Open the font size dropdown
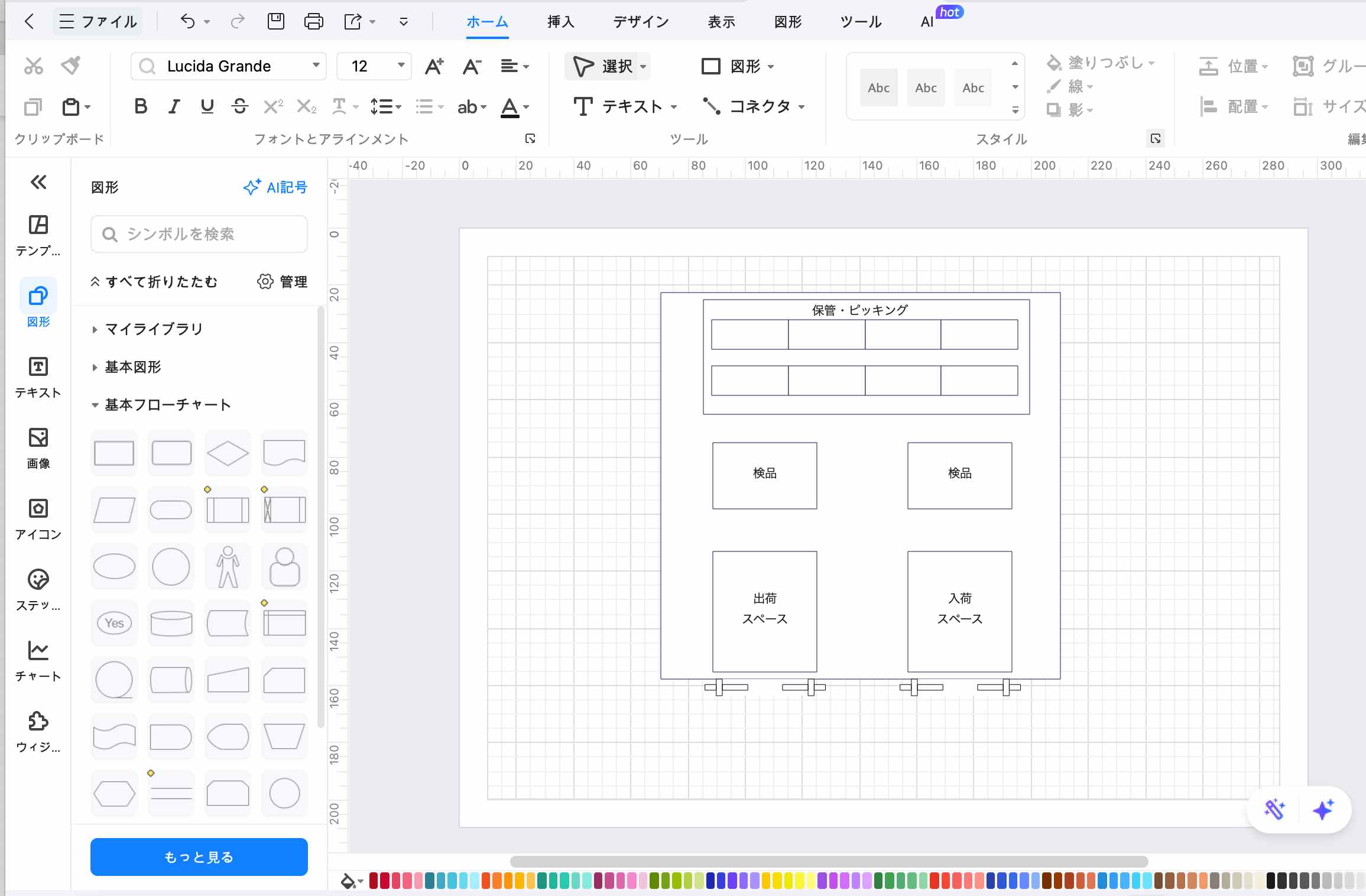The height and width of the screenshot is (896, 1366). click(401, 66)
